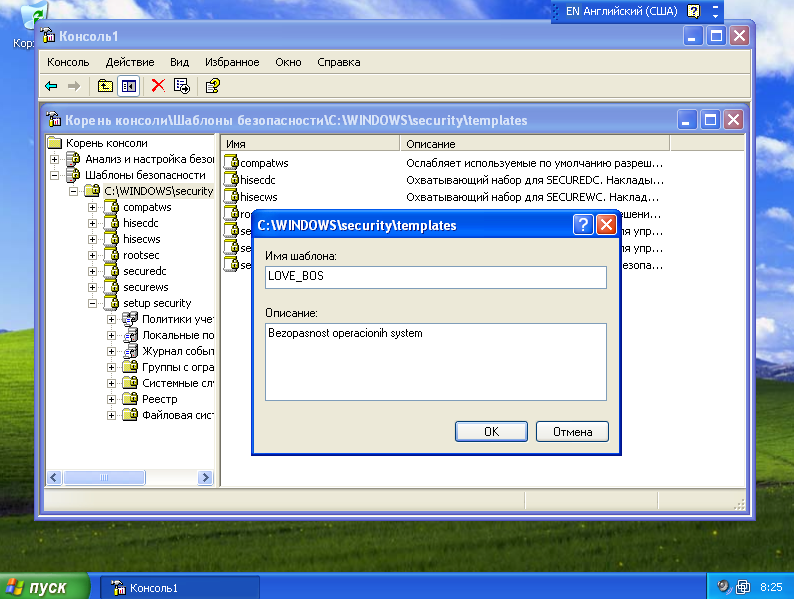This screenshot has height=599, width=794.
Task: Expand Анализ и настройка безопасности node
Action: point(54,159)
